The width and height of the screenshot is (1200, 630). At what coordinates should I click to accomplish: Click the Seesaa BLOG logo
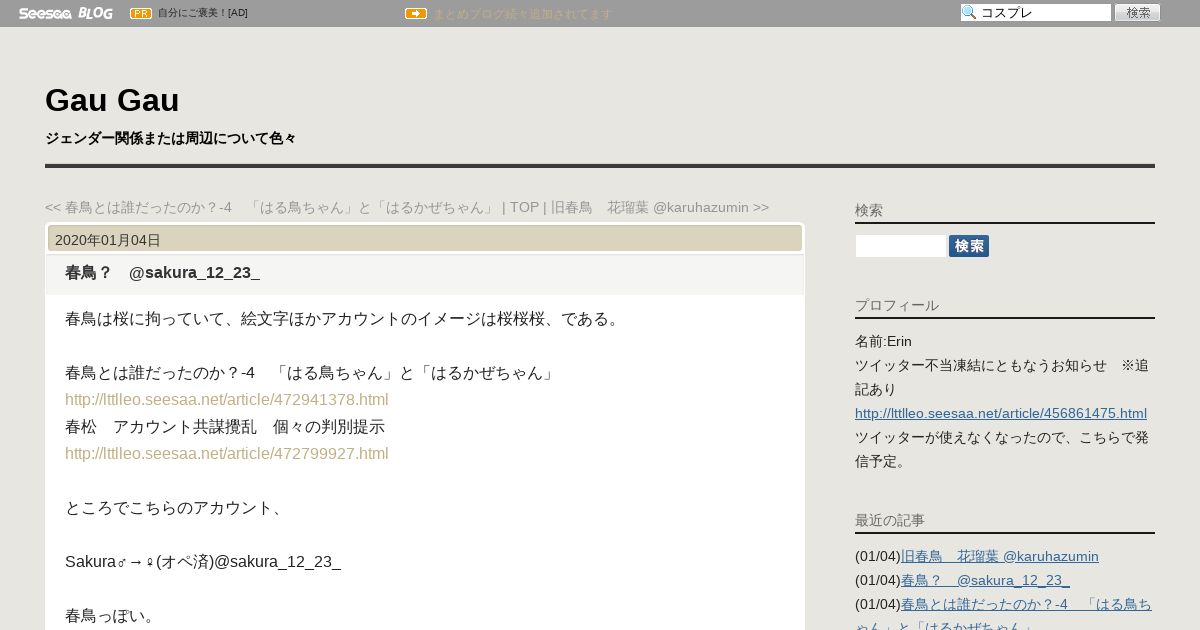[65, 13]
